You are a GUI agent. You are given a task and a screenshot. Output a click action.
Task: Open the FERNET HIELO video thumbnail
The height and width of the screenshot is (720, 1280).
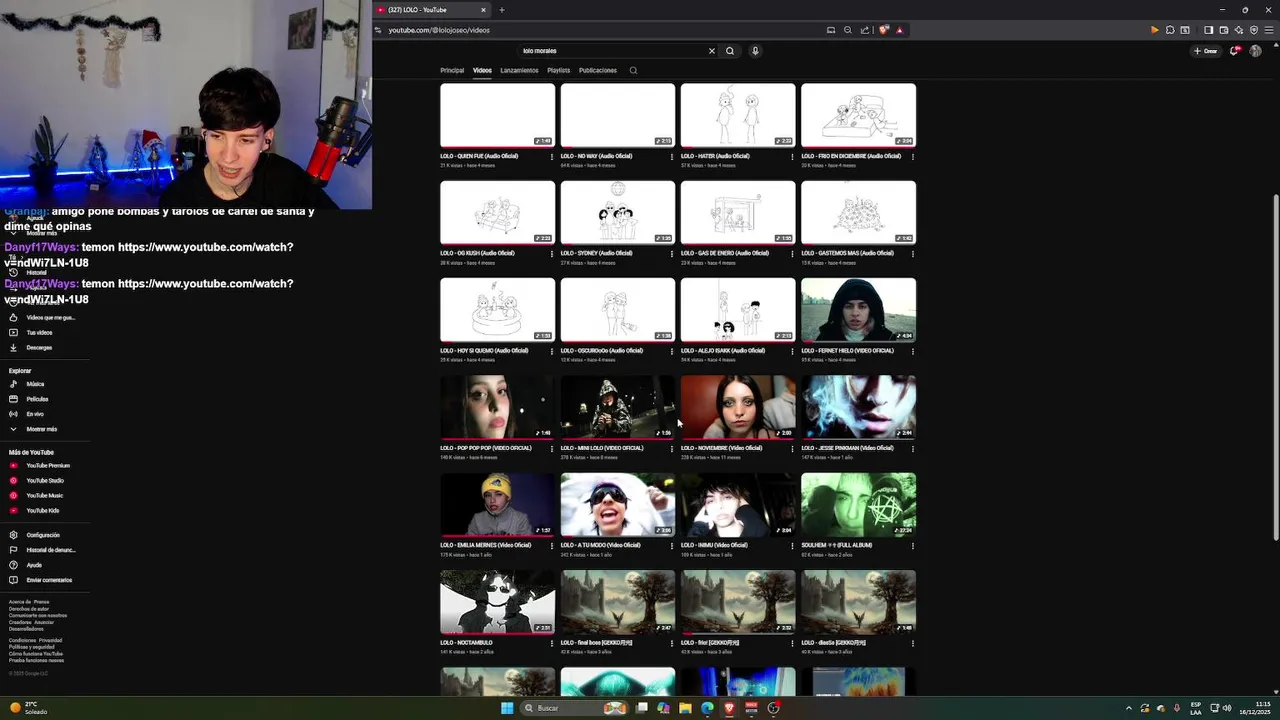pyautogui.click(x=858, y=310)
